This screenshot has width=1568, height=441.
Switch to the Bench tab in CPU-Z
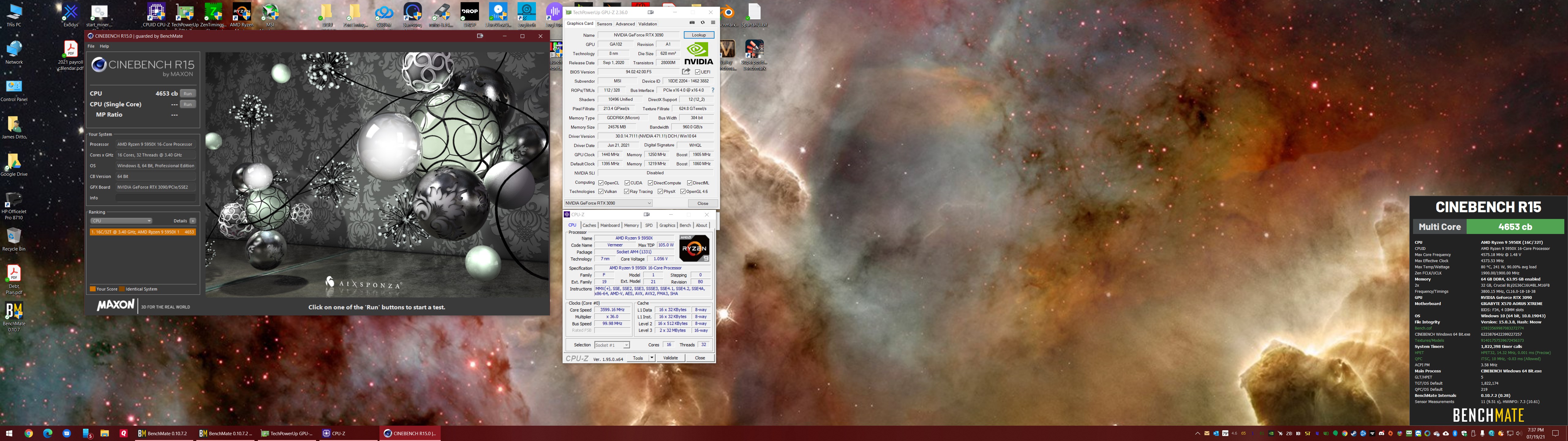pos(685,225)
